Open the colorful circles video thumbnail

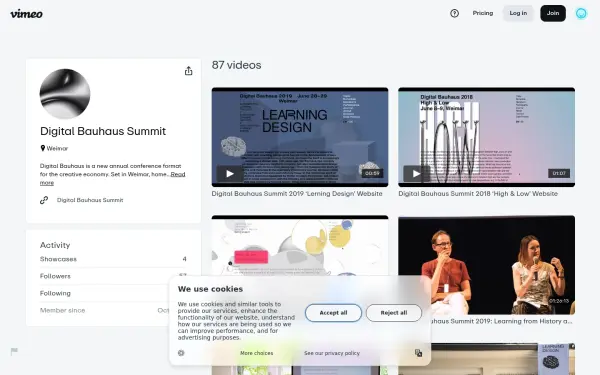pos(300,245)
